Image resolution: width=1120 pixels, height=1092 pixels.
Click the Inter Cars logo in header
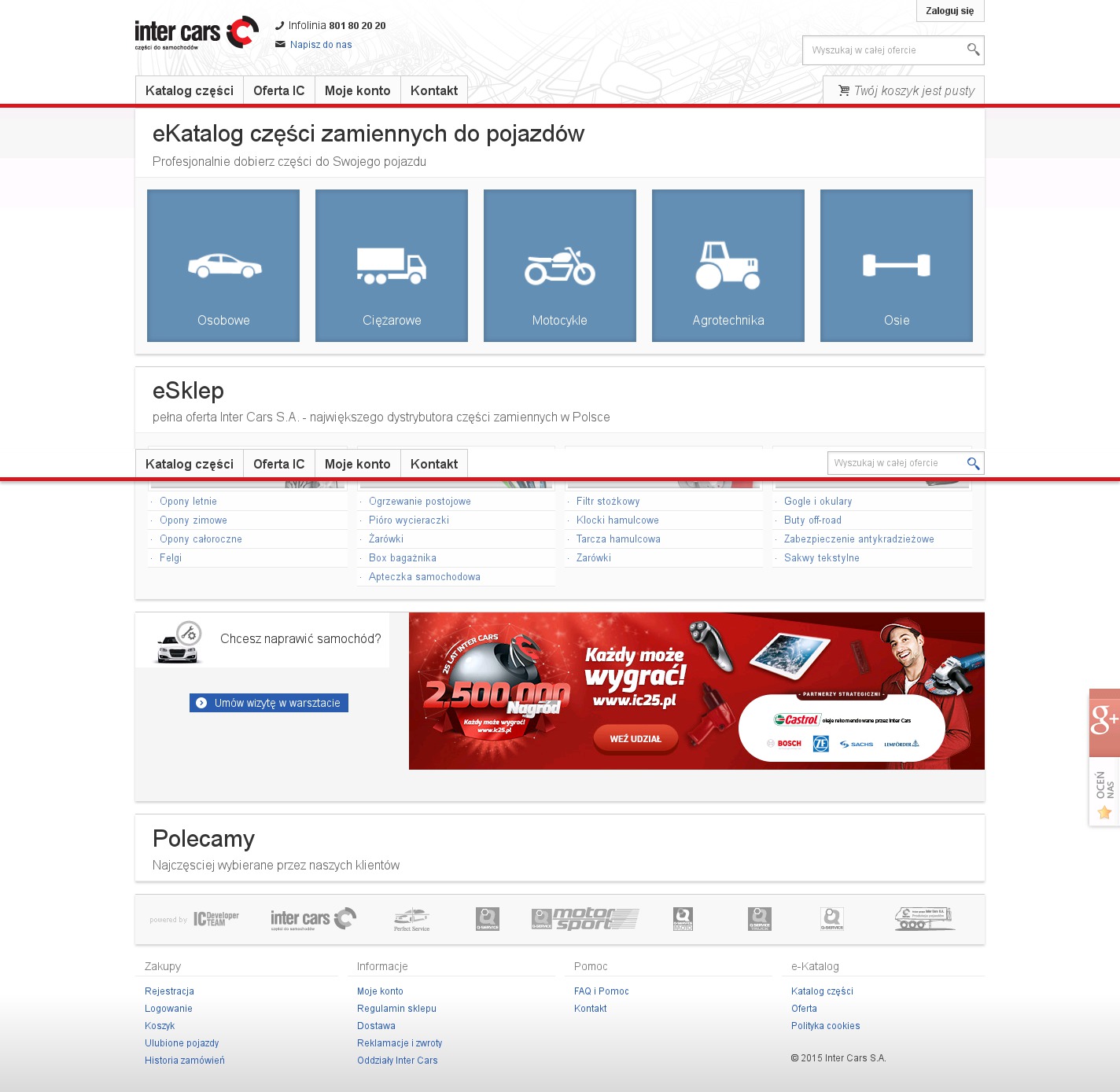(x=197, y=33)
